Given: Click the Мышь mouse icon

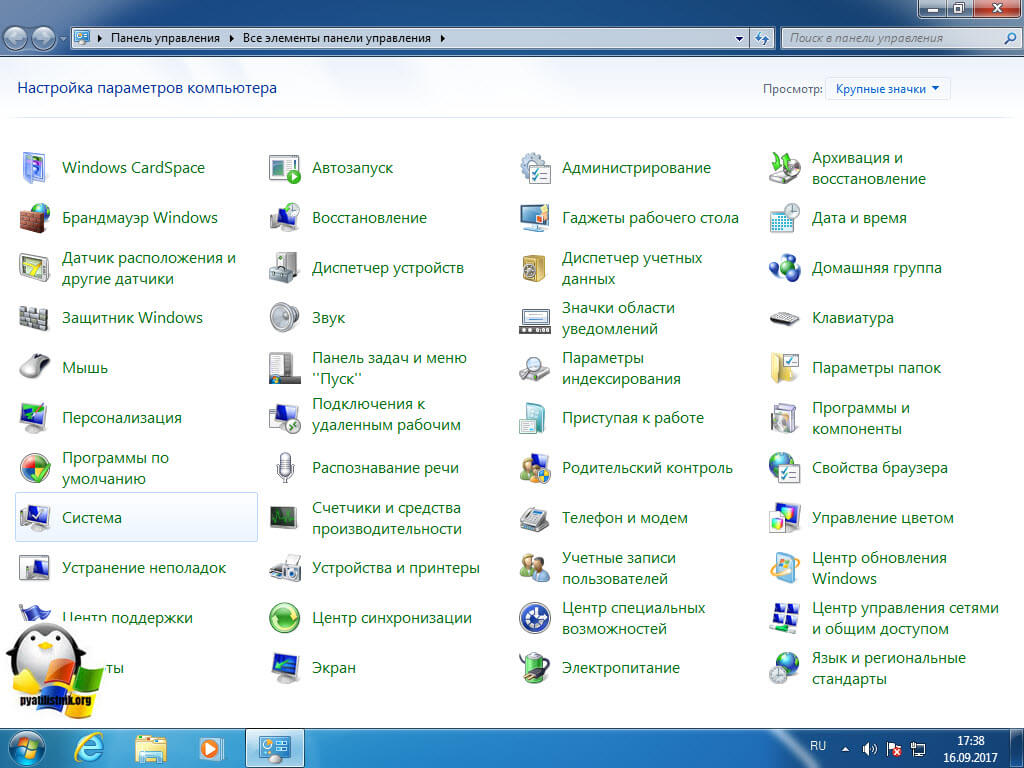Looking at the screenshot, I should click(34, 368).
